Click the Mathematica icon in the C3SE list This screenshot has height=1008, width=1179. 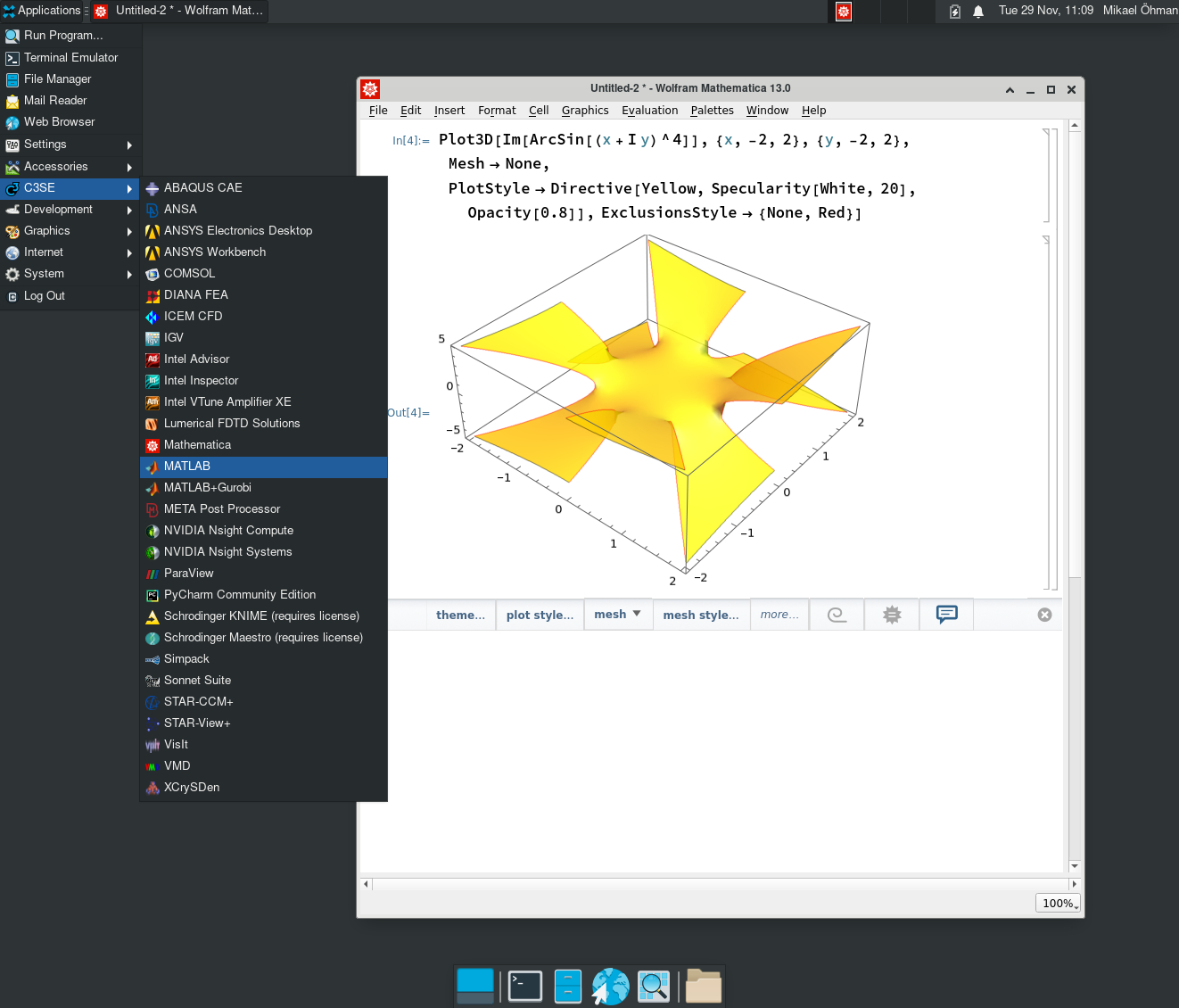(x=153, y=445)
